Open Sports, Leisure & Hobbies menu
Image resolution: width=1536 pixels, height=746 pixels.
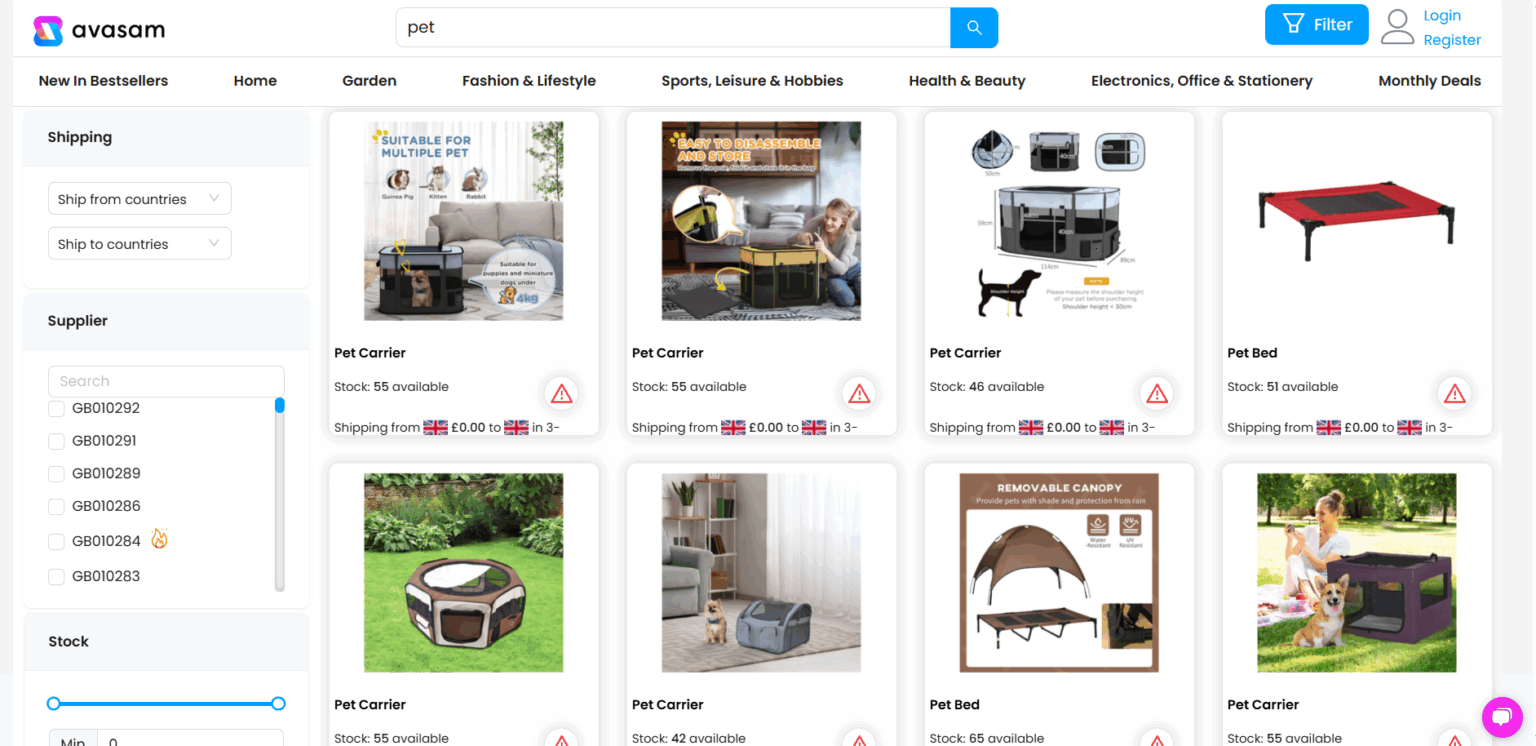pos(752,81)
